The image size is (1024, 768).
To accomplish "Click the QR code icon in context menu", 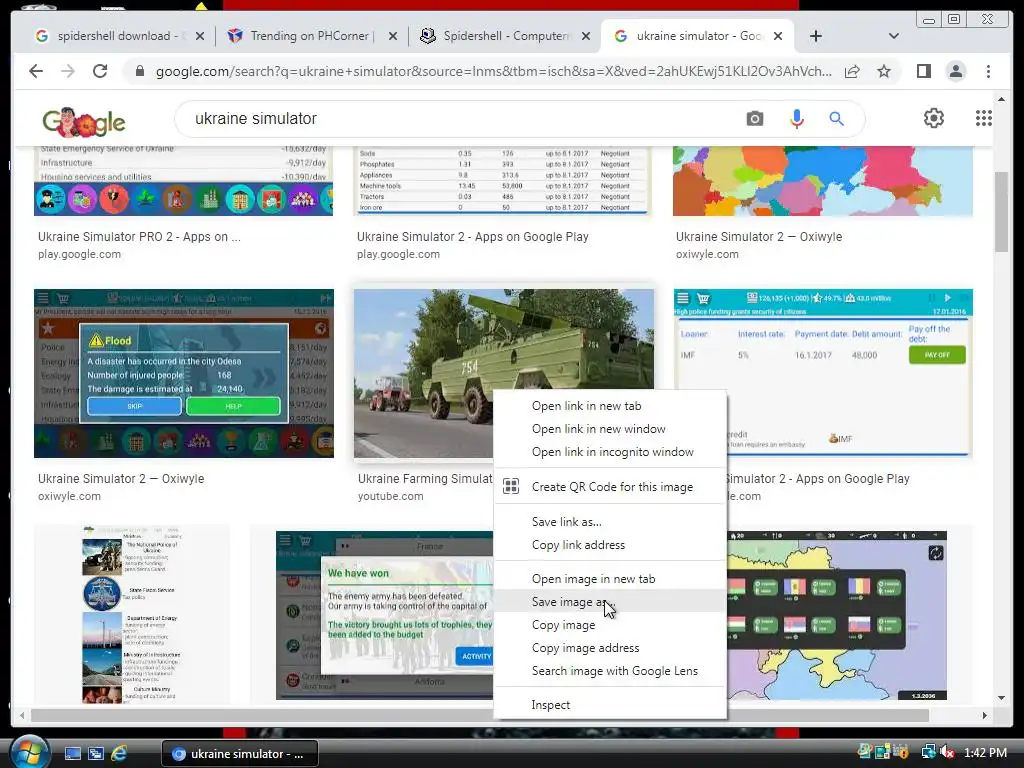I will tap(511, 486).
